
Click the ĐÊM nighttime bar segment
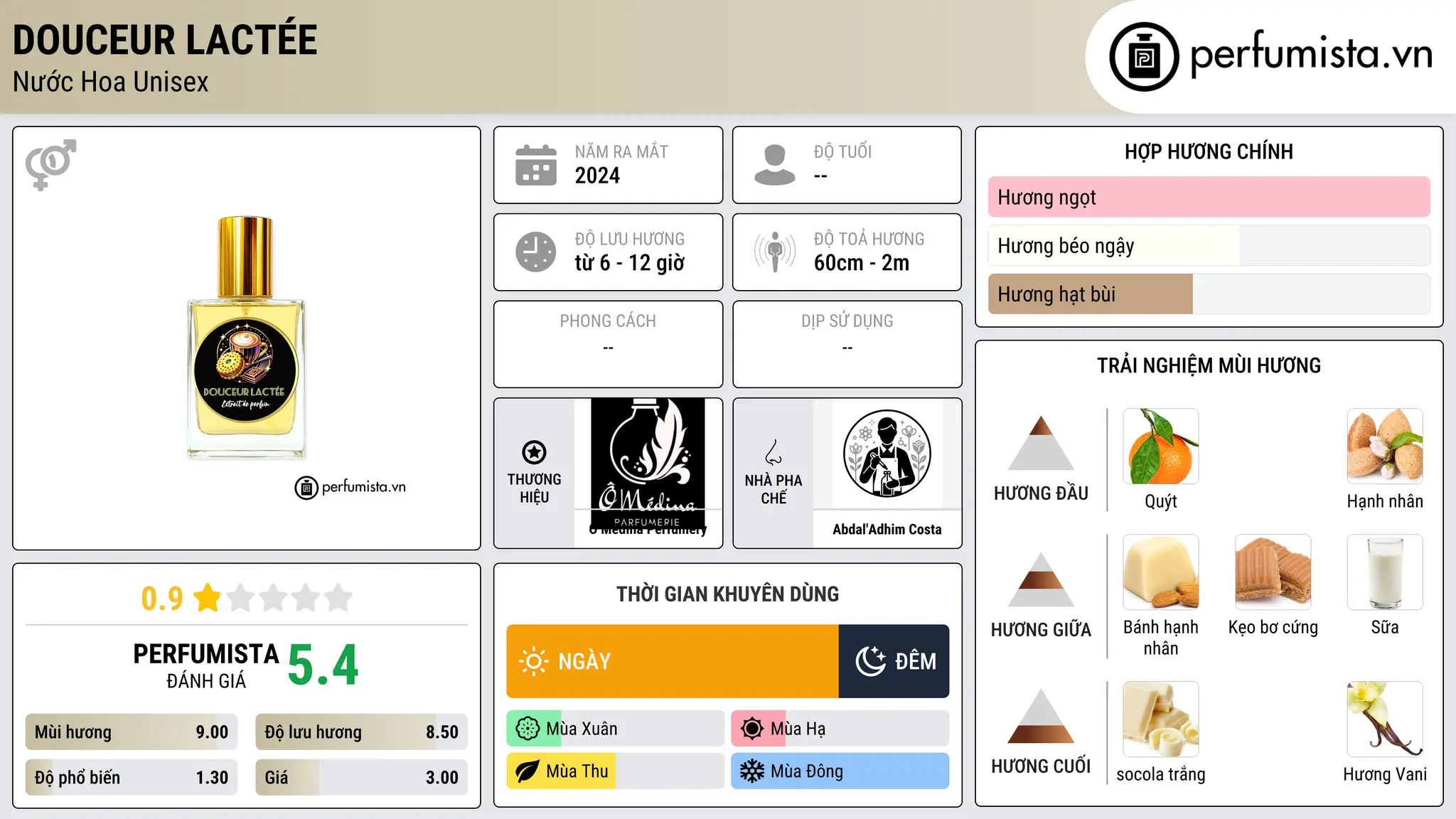coord(894,661)
